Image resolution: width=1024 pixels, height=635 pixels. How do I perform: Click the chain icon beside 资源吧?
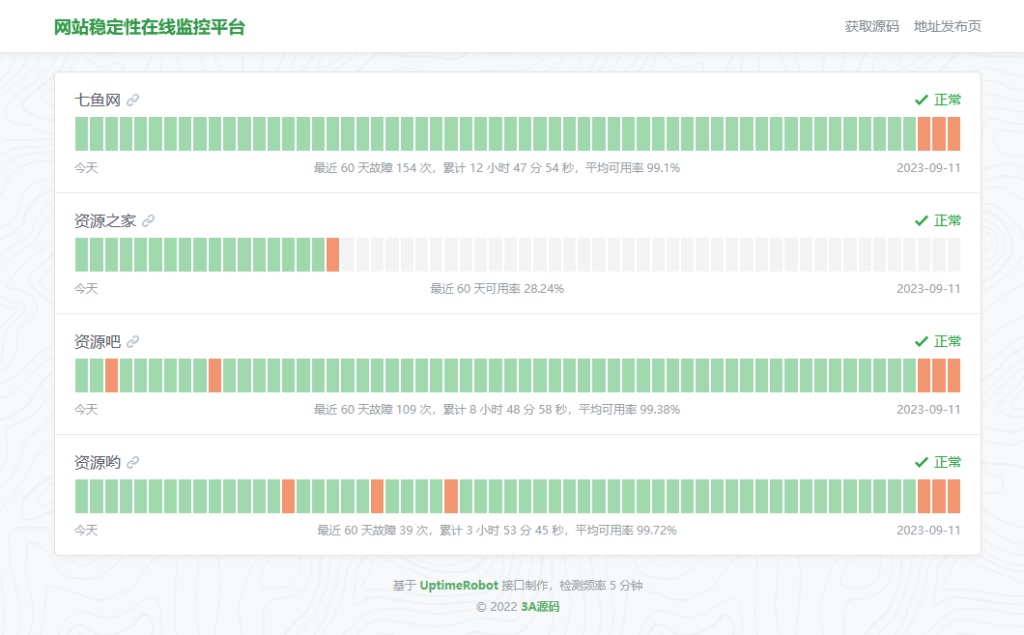(133, 342)
